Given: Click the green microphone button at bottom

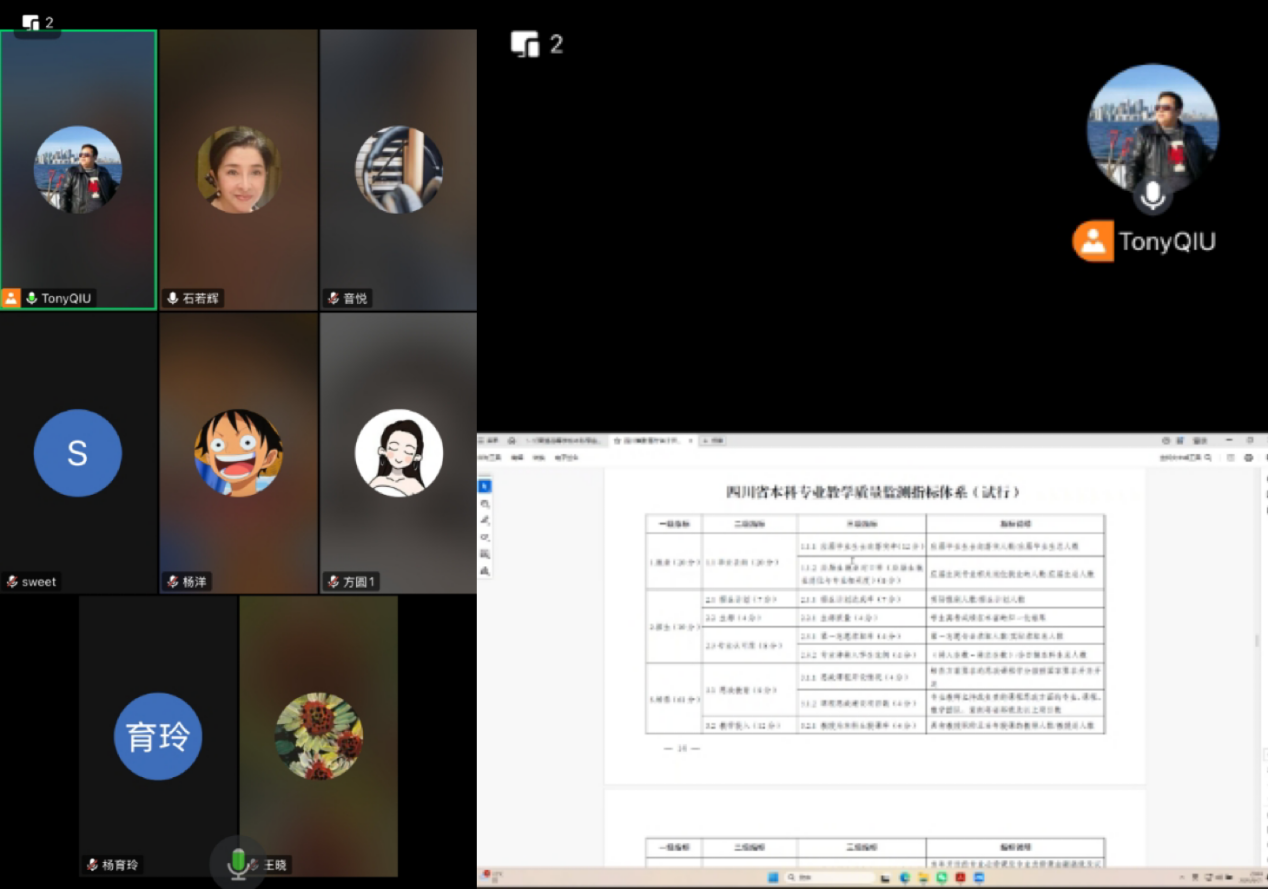Looking at the screenshot, I should click(238, 862).
